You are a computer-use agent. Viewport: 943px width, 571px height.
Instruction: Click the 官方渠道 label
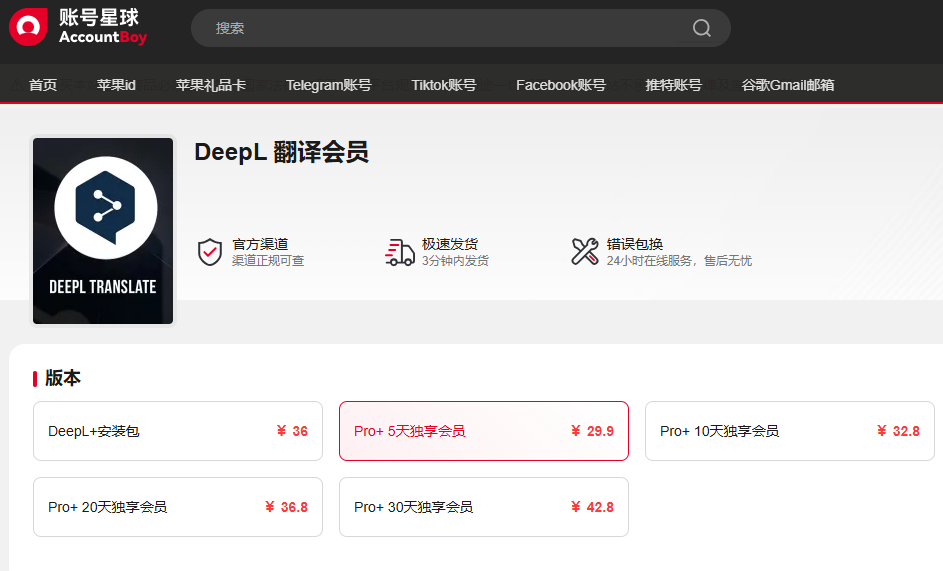(260, 244)
